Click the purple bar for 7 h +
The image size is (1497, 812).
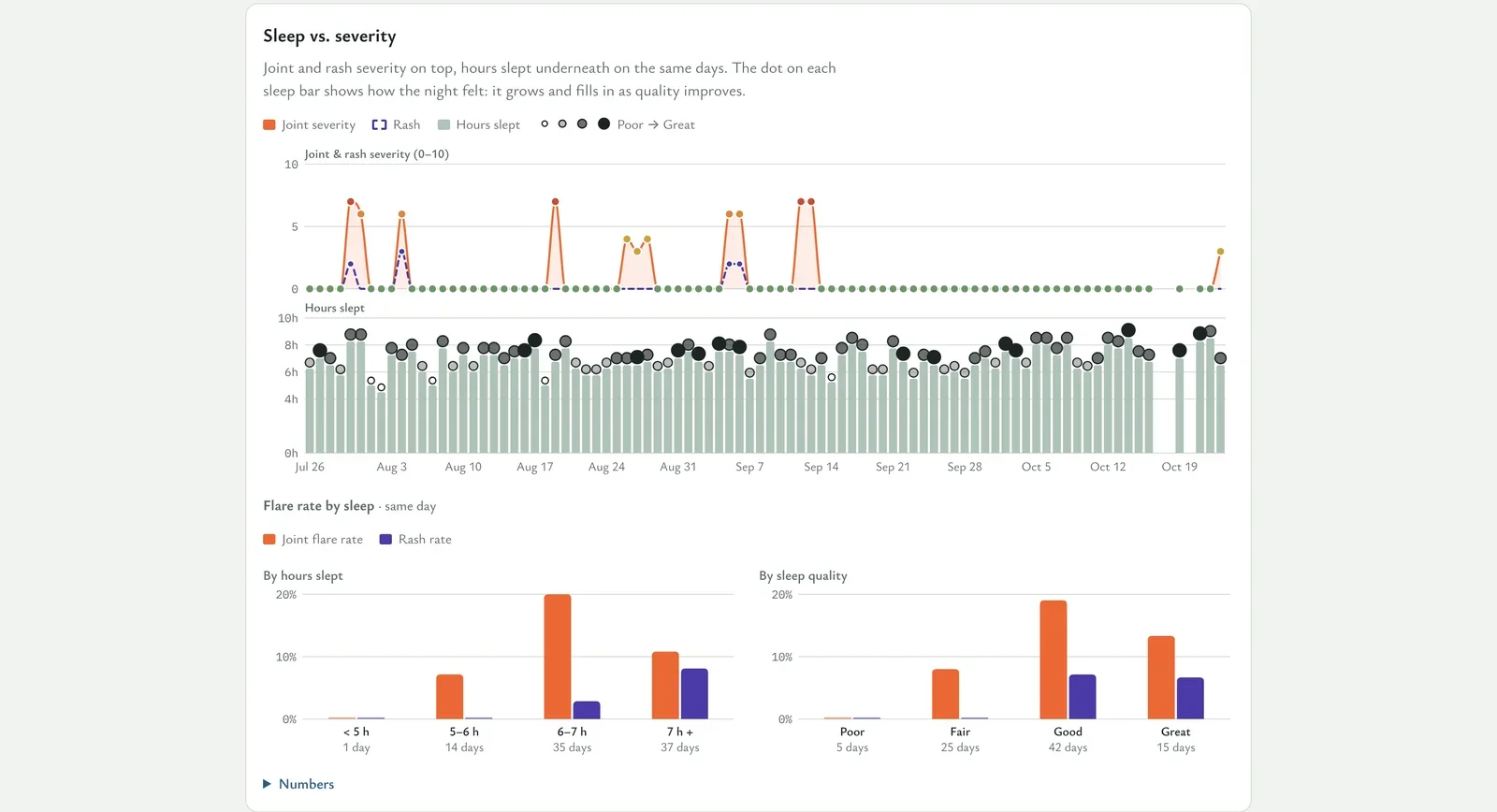[694, 694]
